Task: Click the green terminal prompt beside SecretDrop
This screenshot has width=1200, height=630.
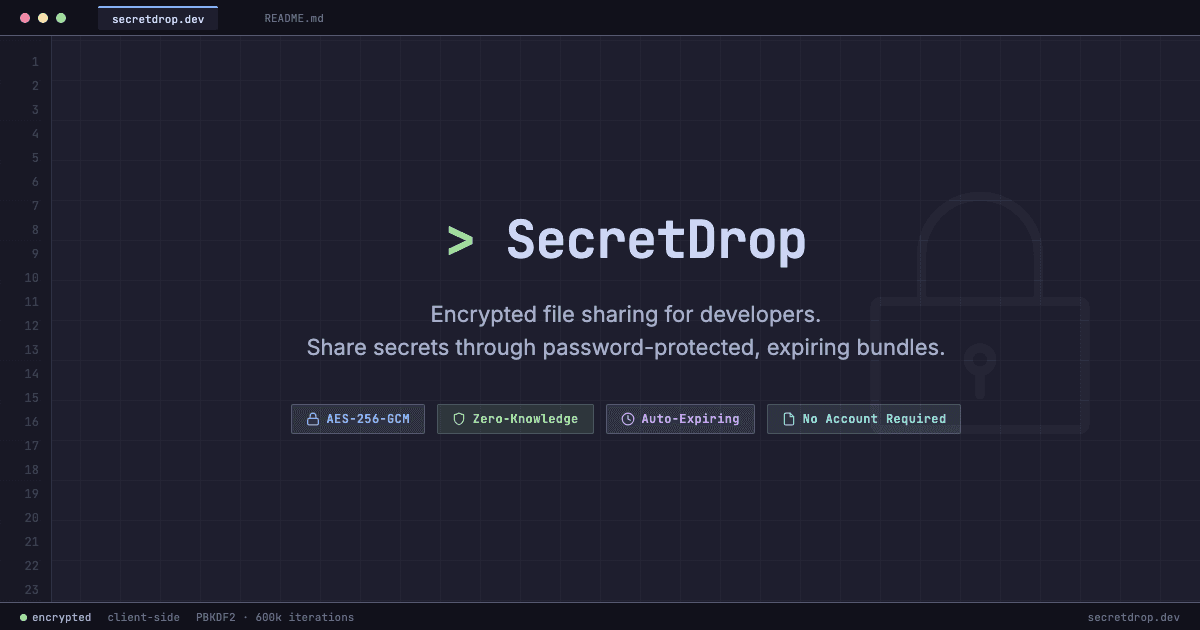Action: 462,239
